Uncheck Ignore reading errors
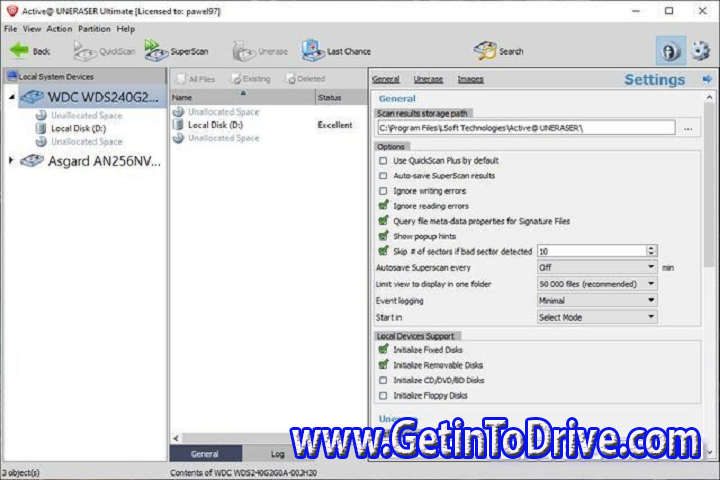The width and height of the screenshot is (720, 480). tap(383, 206)
